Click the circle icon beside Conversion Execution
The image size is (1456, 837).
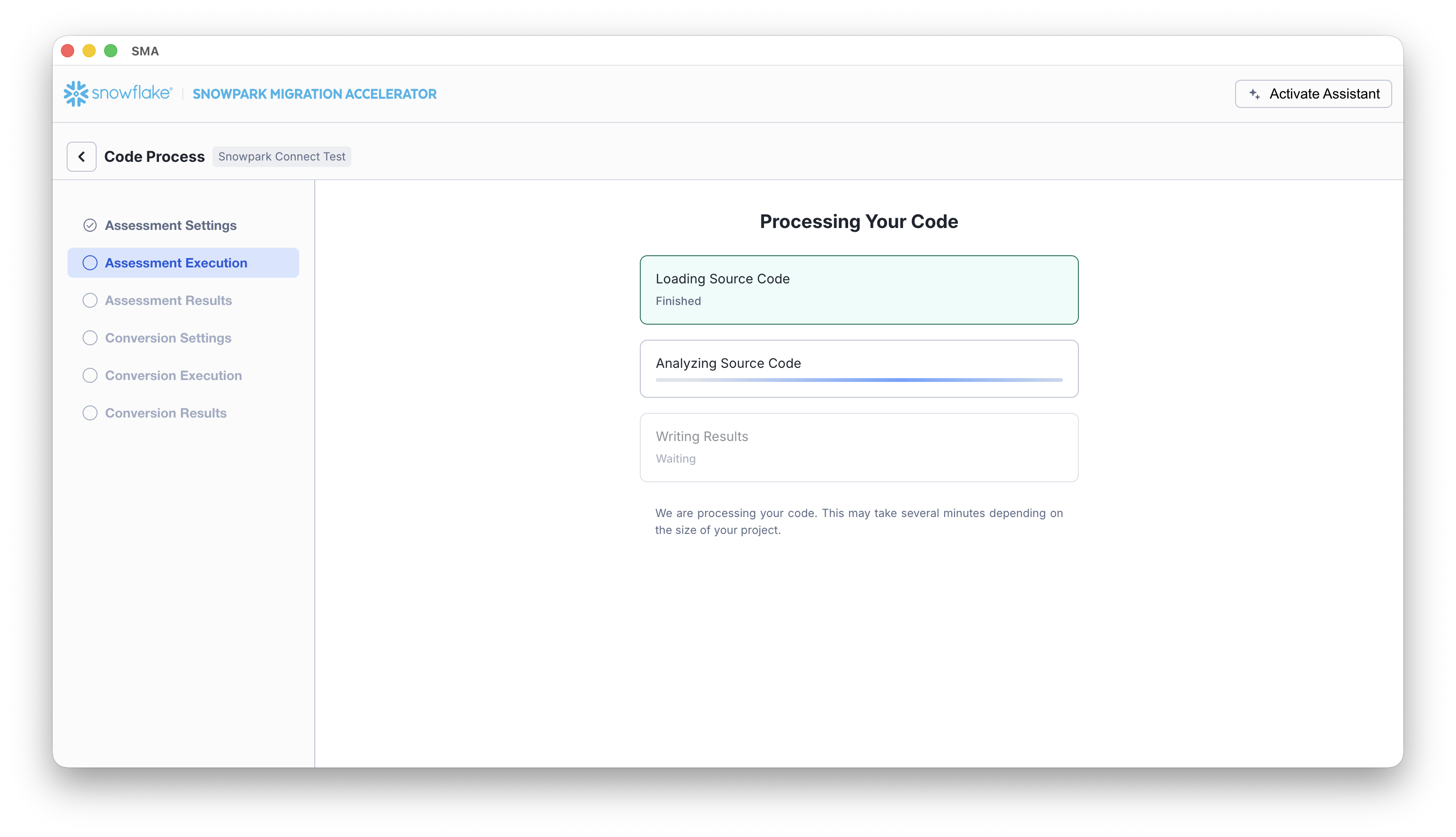click(90, 375)
